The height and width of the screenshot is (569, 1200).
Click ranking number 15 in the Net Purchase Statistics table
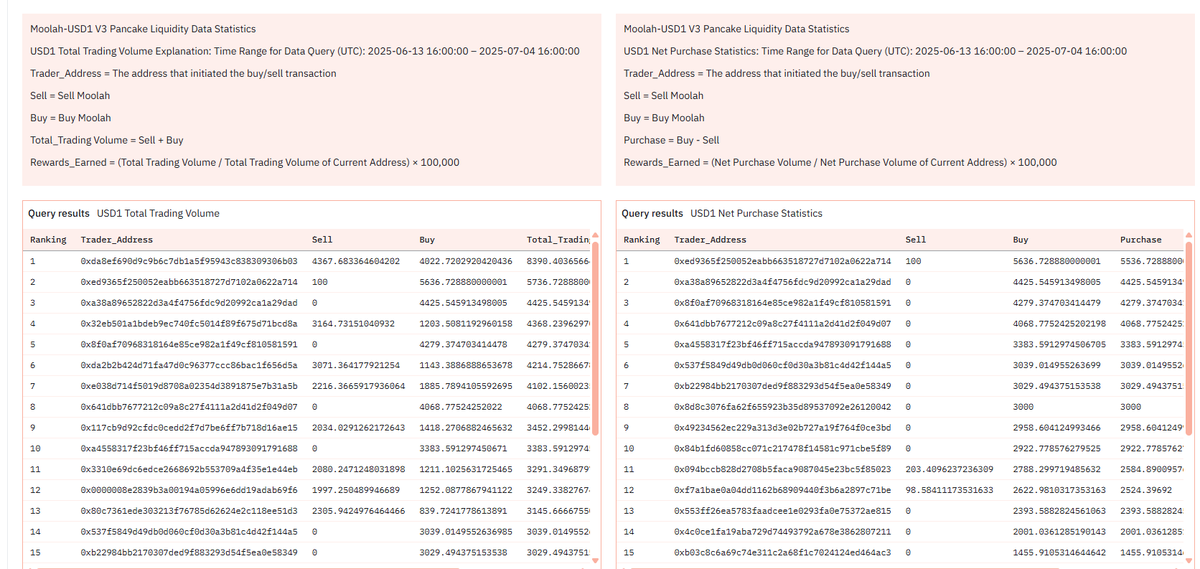629,552
